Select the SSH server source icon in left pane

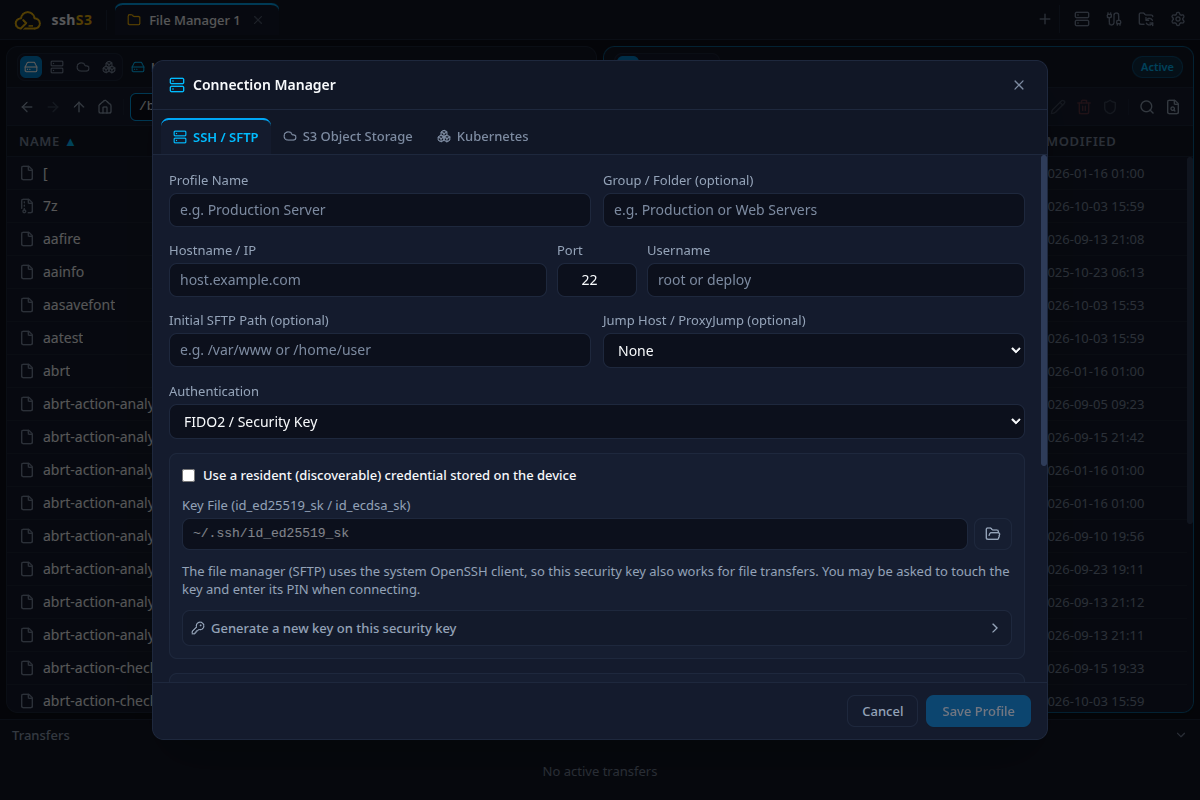tap(57, 67)
